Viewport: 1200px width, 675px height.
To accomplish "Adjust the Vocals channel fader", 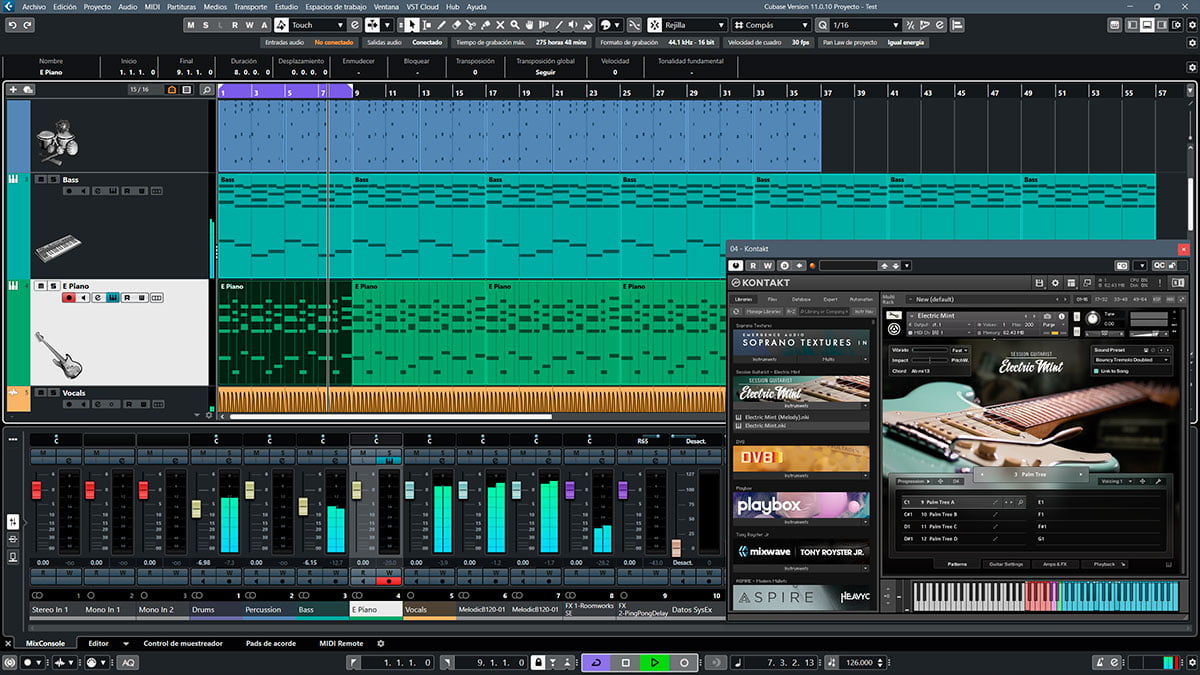I will 409,488.
